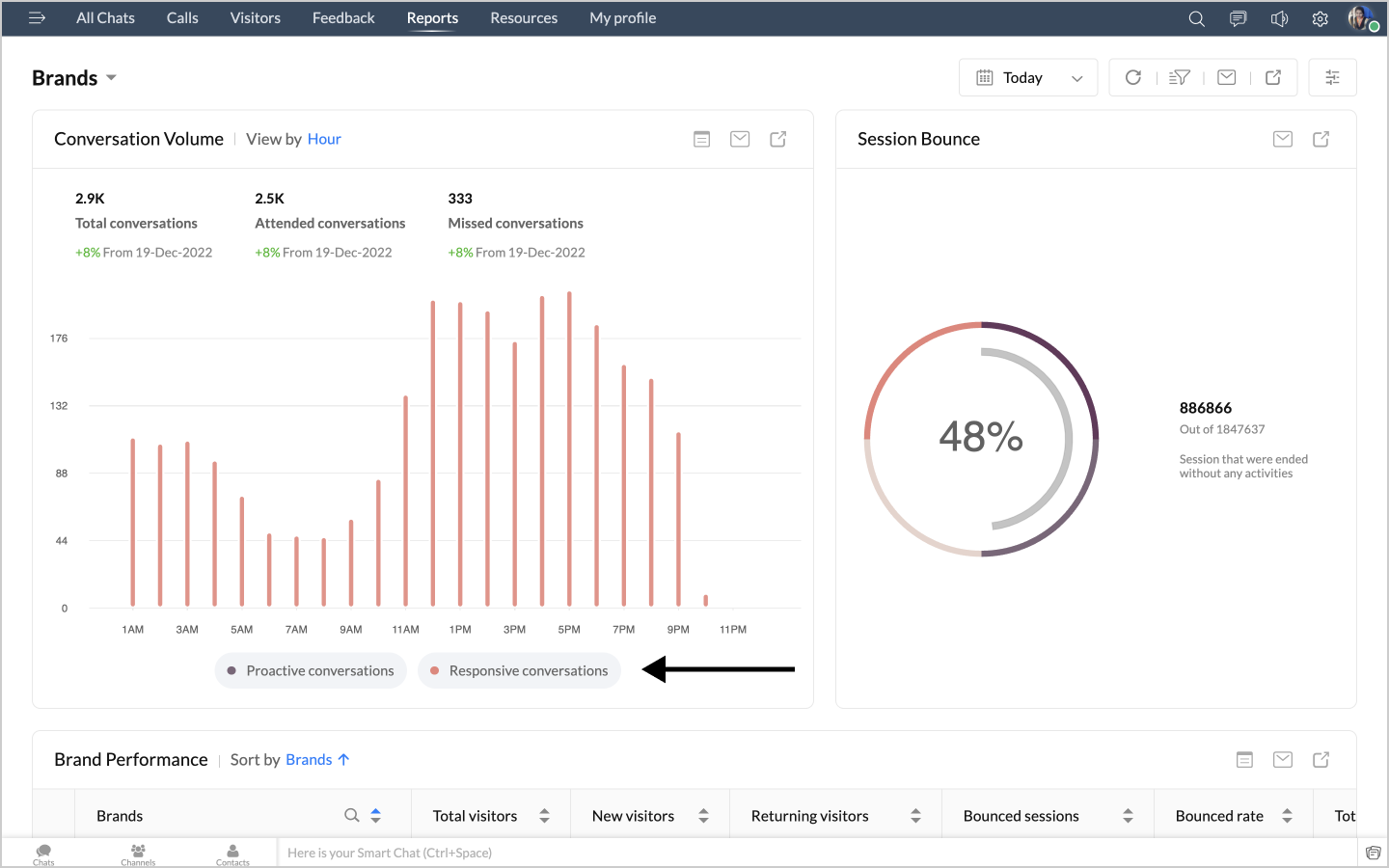1389x868 pixels.
Task: Change View by Hour option
Action: tap(324, 139)
